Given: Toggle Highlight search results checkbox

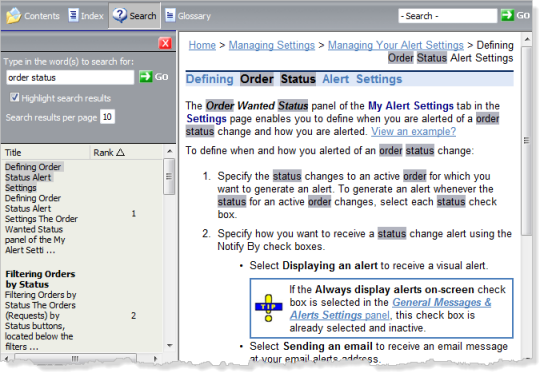Looking at the screenshot, I should point(14,97).
